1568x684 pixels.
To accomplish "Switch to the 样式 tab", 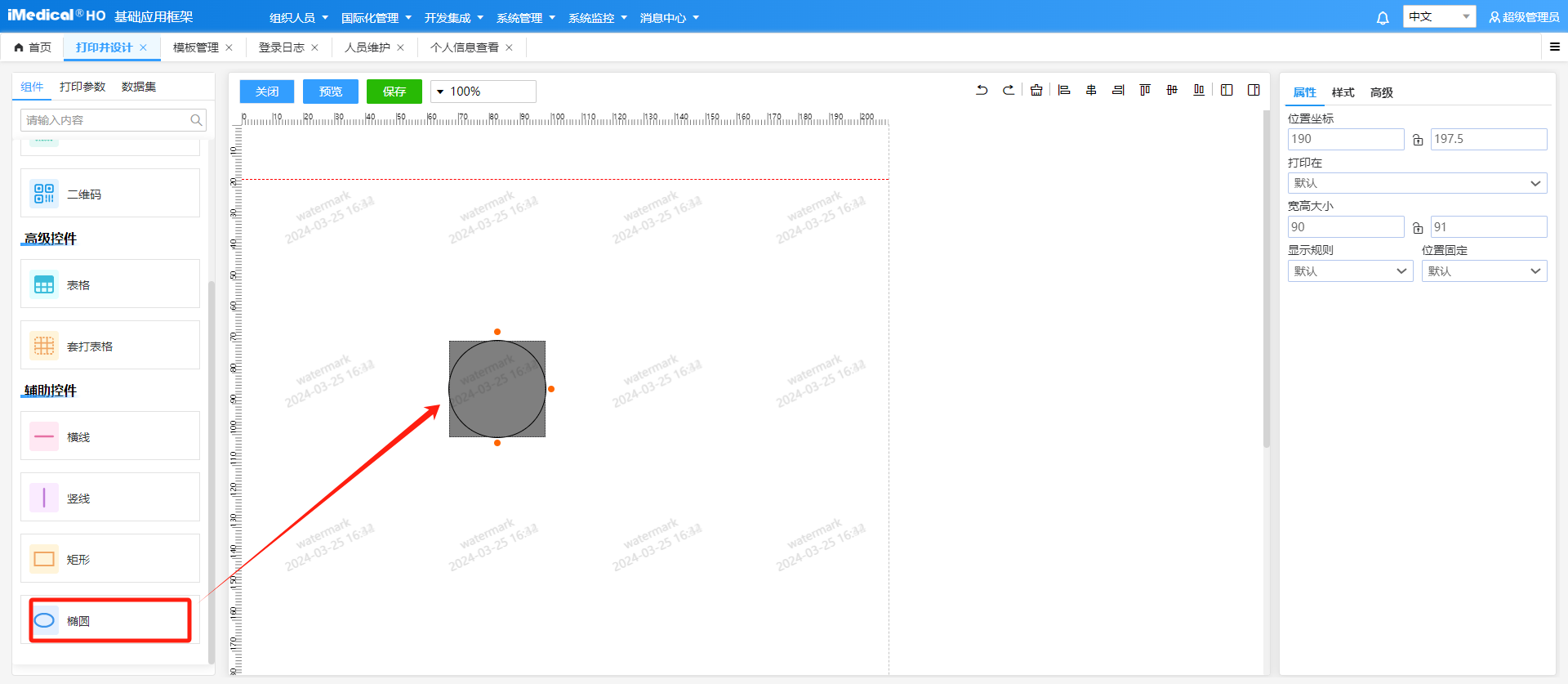I will (1343, 92).
